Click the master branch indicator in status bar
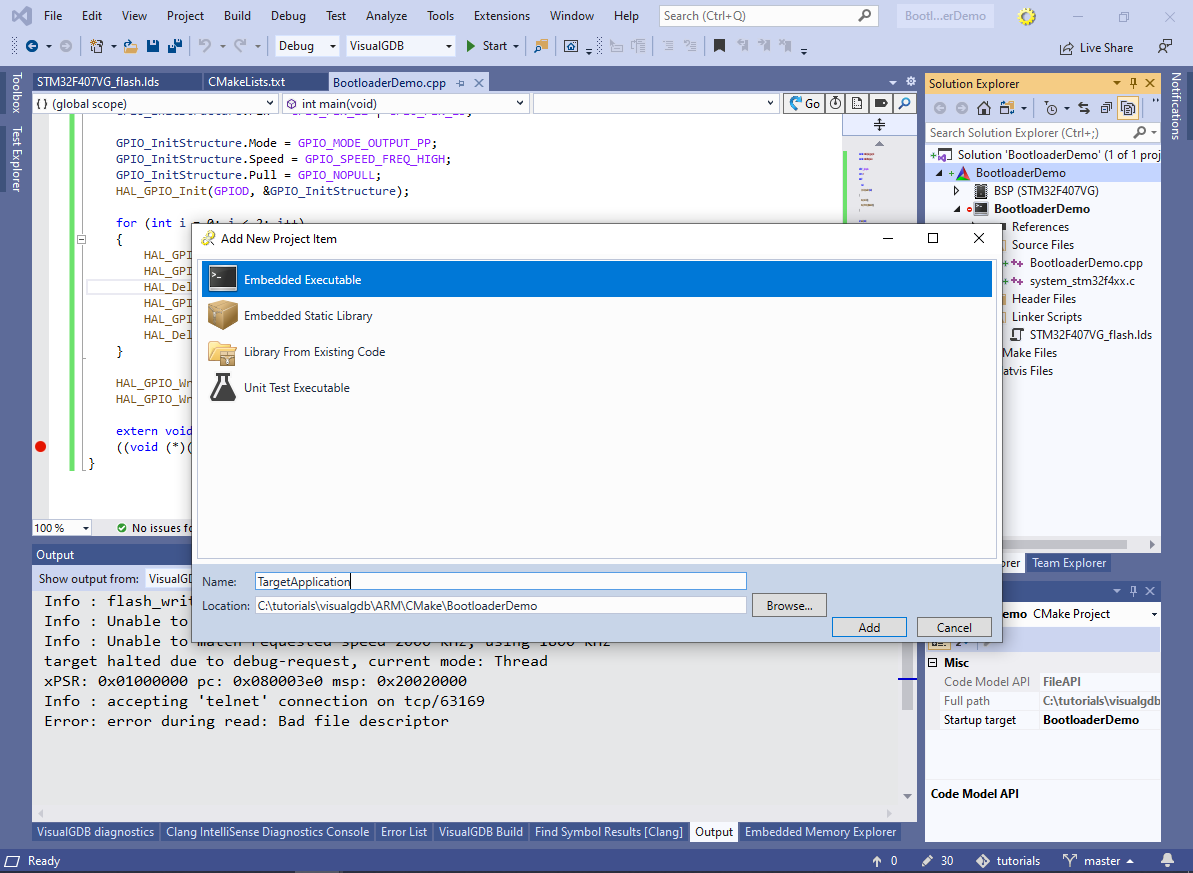This screenshot has height=873, width=1193. (x=1098, y=861)
